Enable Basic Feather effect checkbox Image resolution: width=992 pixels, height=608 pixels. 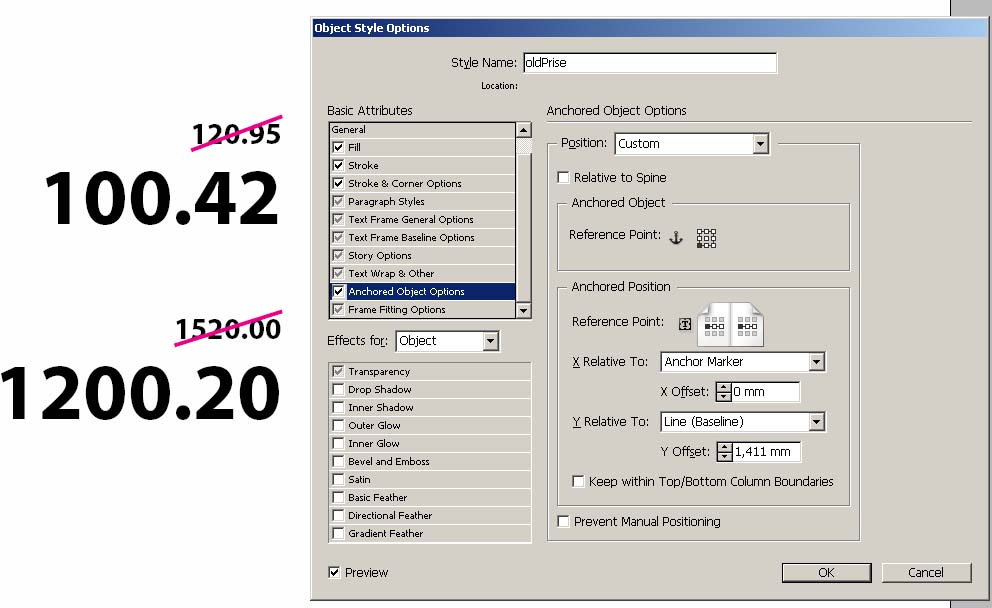coord(338,497)
